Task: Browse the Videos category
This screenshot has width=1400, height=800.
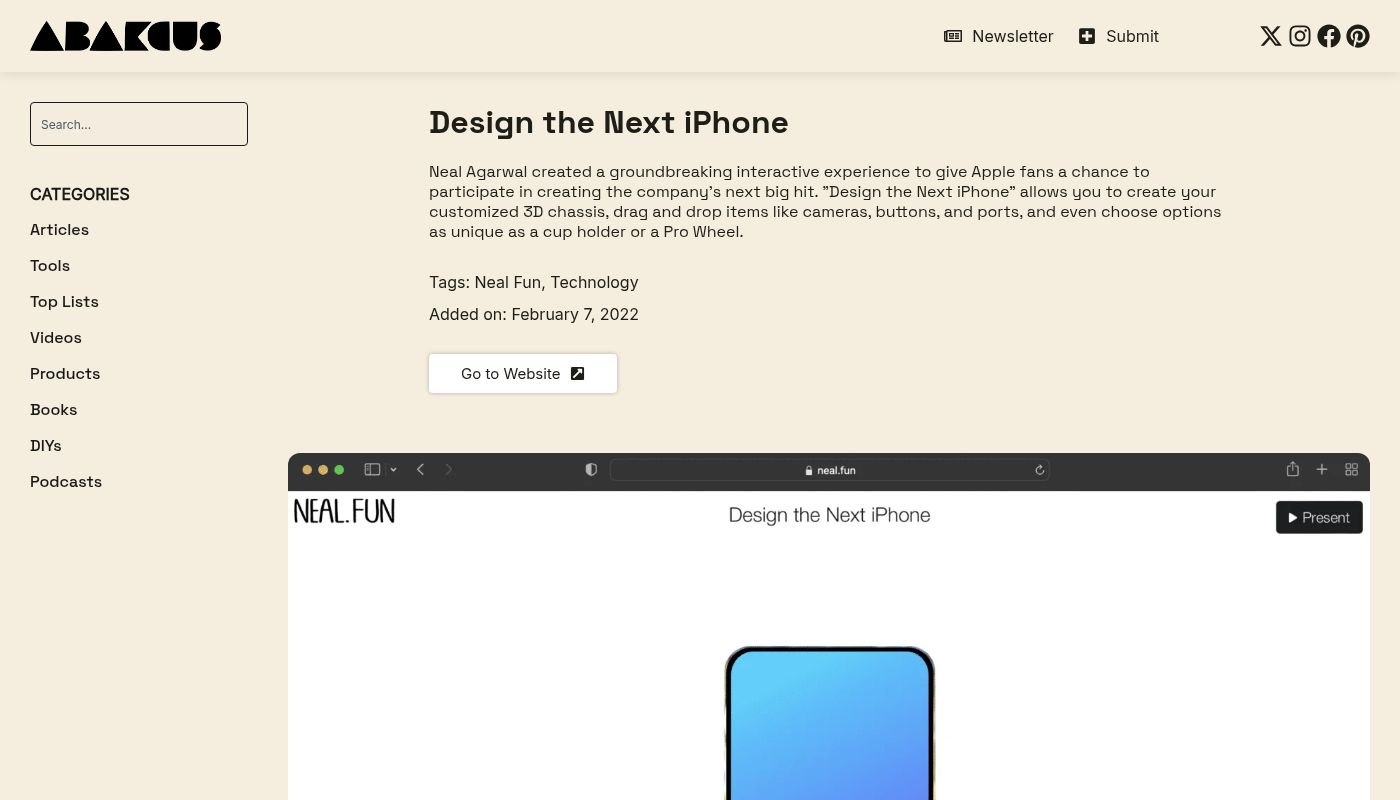Action: pyautogui.click(x=56, y=337)
